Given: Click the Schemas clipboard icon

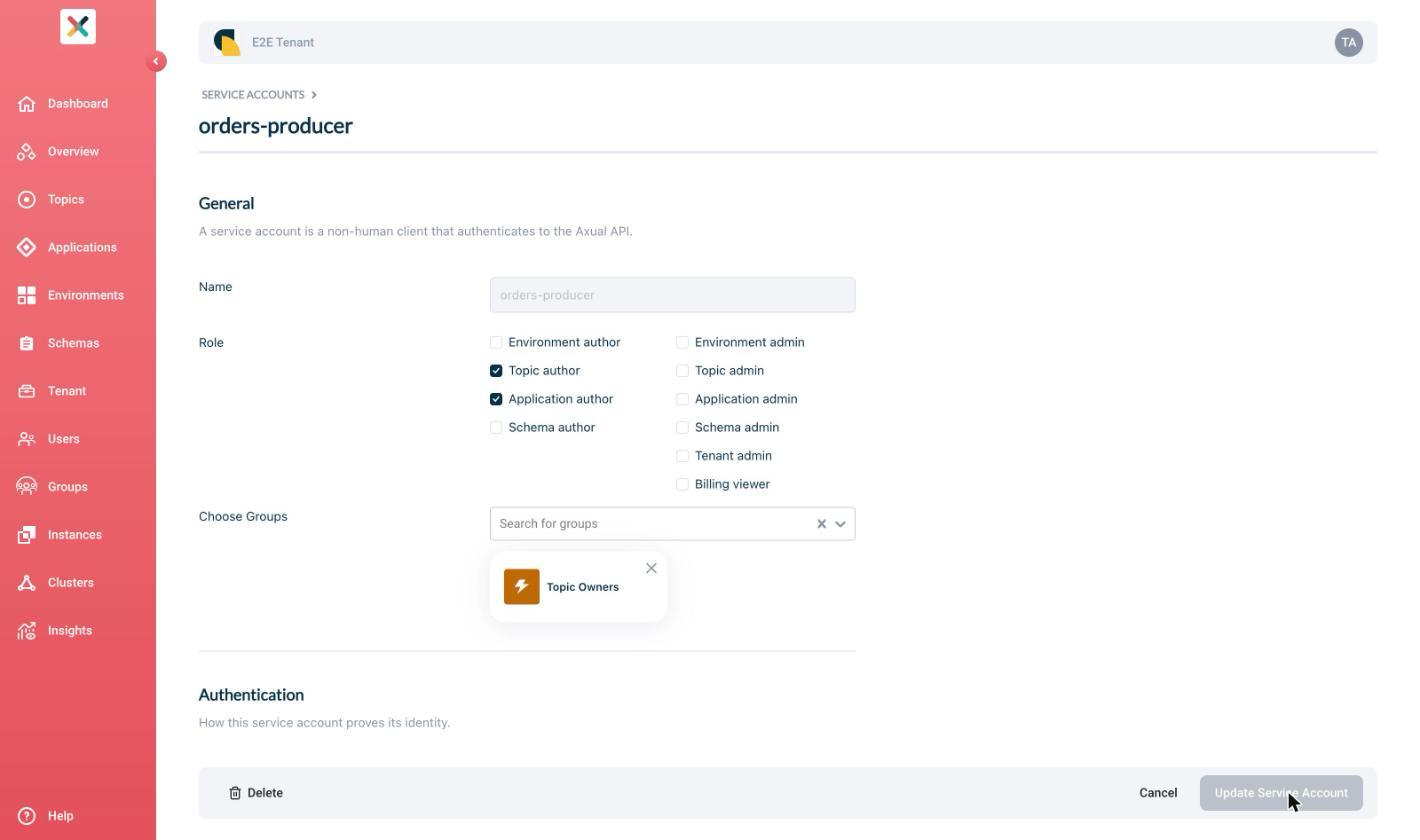Looking at the screenshot, I should (27, 344).
